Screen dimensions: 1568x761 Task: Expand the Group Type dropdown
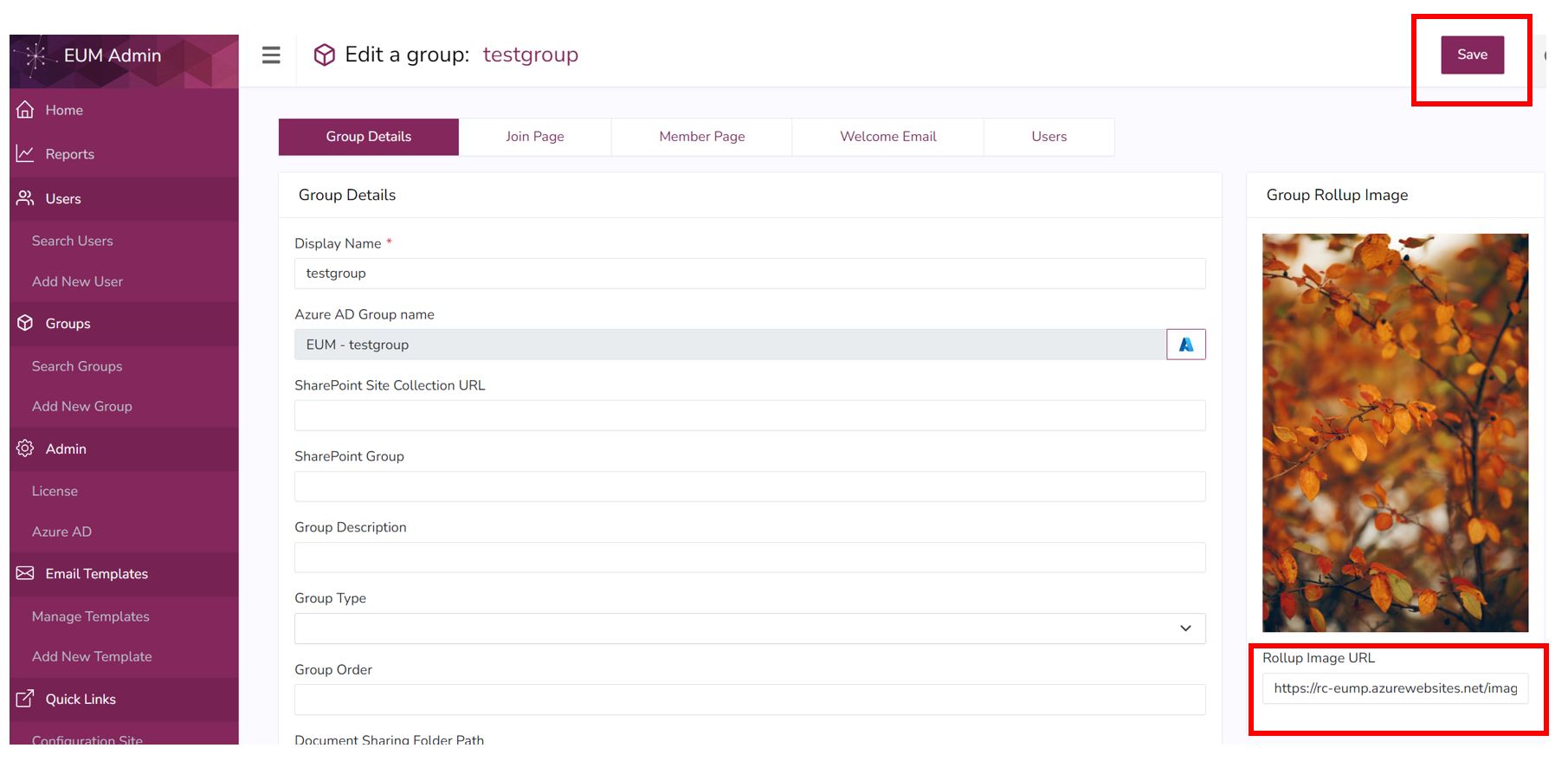tap(749, 629)
